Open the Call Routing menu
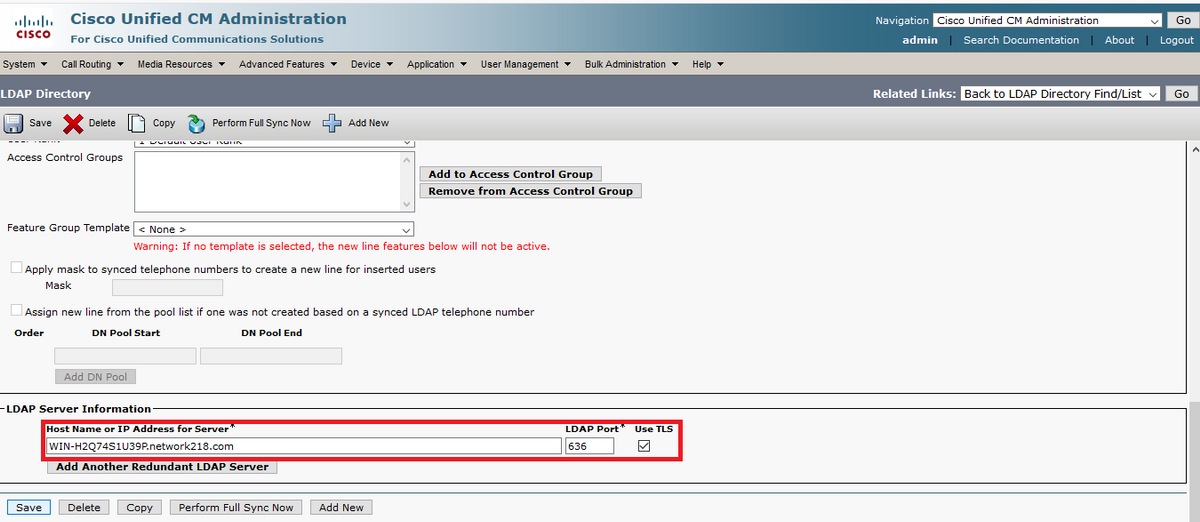1200x522 pixels. pos(91,64)
